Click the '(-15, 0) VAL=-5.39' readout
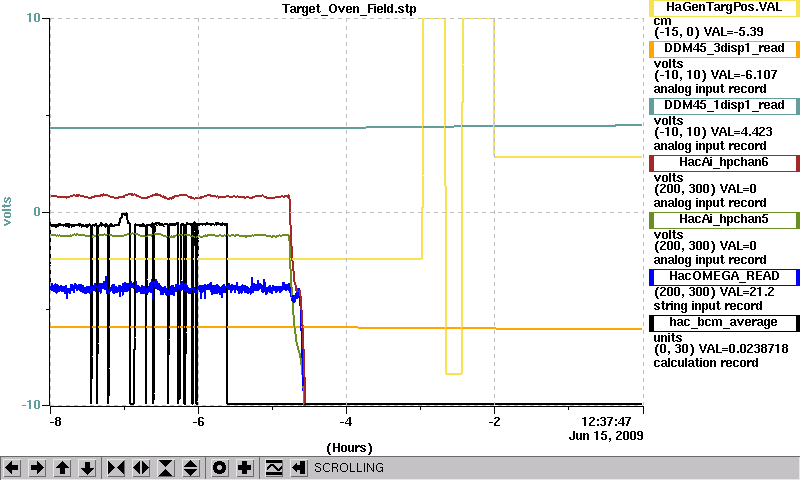 point(709,32)
